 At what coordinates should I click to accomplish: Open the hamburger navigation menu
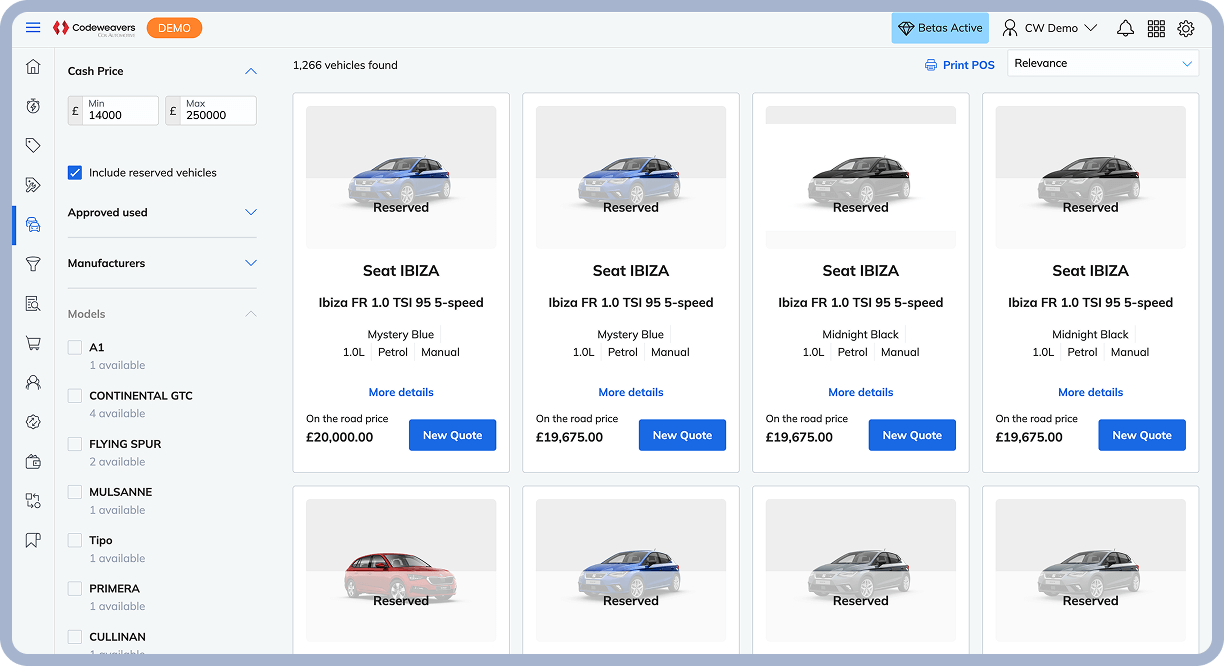point(33,28)
